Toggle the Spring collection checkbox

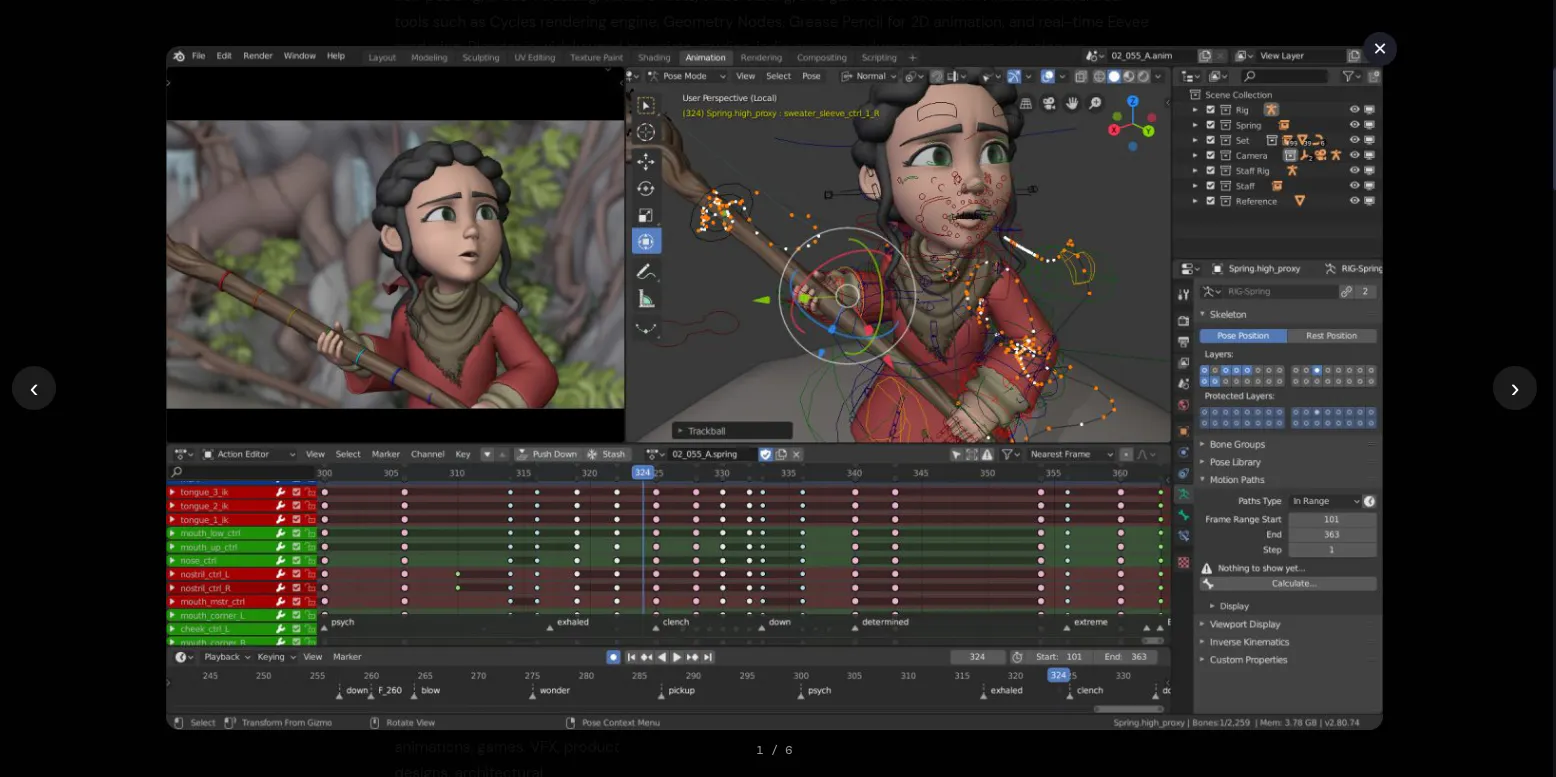(1211, 125)
